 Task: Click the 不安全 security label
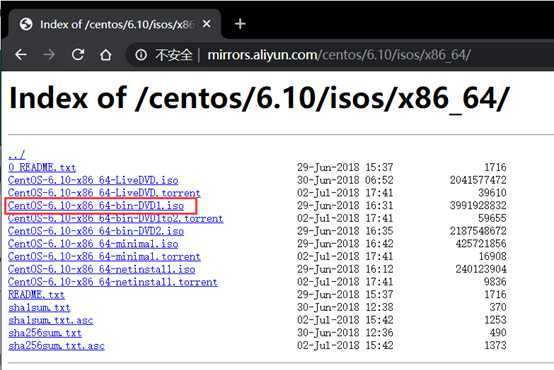(173, 55)
